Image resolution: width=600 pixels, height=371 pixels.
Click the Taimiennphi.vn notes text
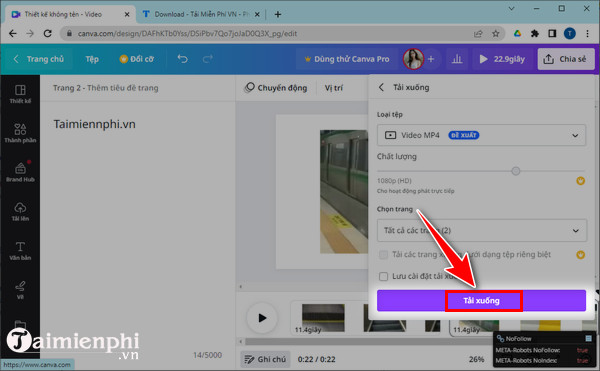point(95,124)
